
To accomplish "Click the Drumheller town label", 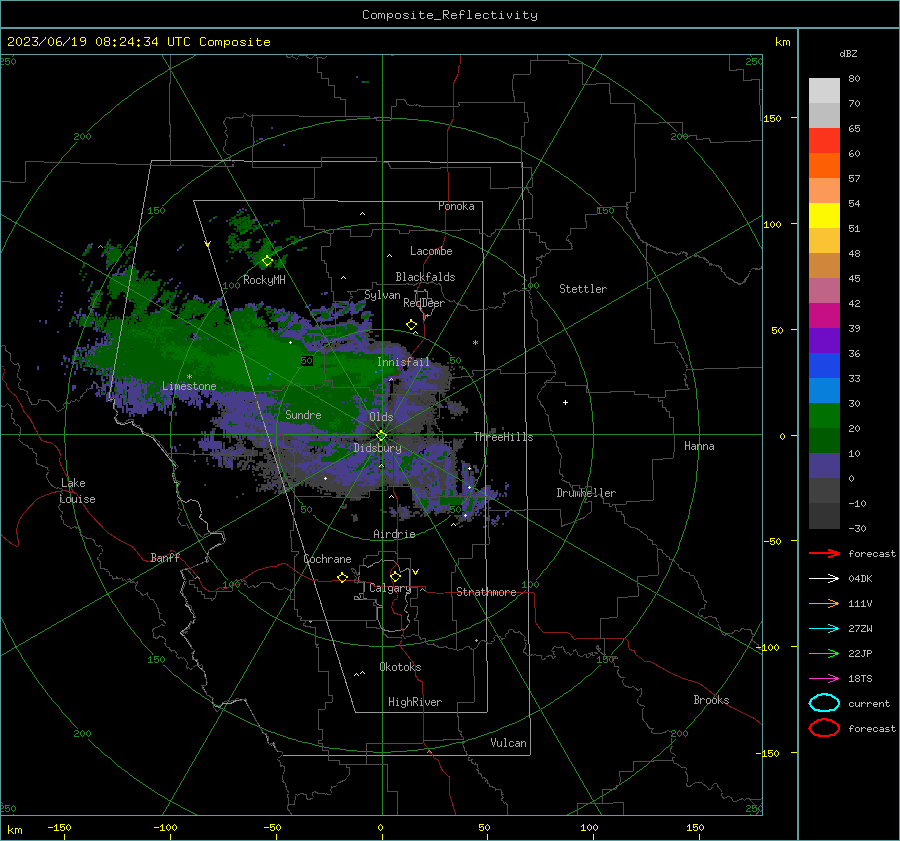I will 586,493.
